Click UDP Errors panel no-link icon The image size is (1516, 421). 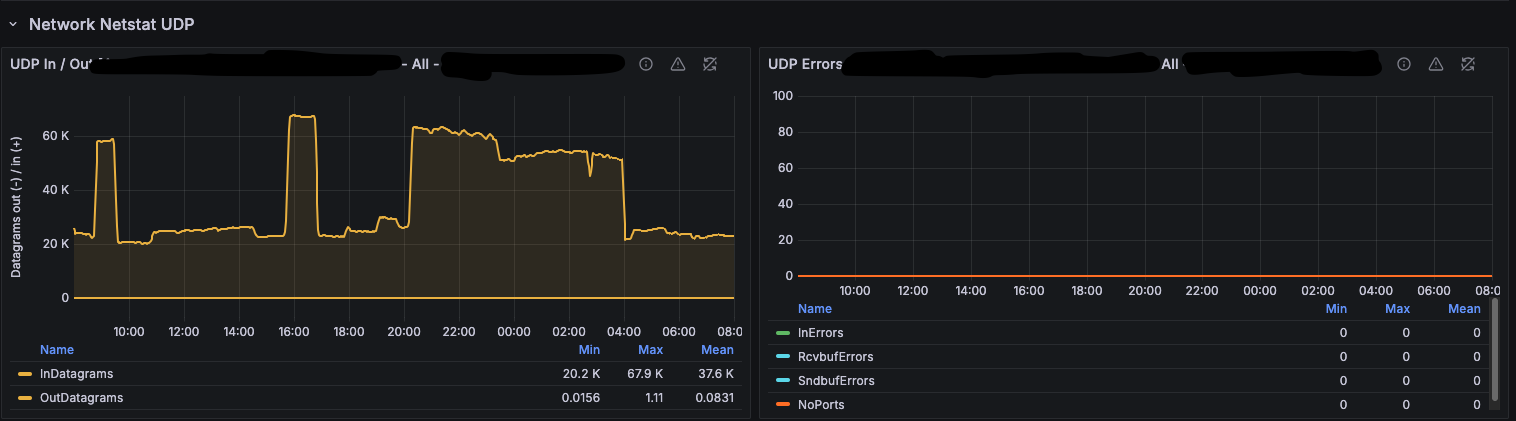[1468, 64]
